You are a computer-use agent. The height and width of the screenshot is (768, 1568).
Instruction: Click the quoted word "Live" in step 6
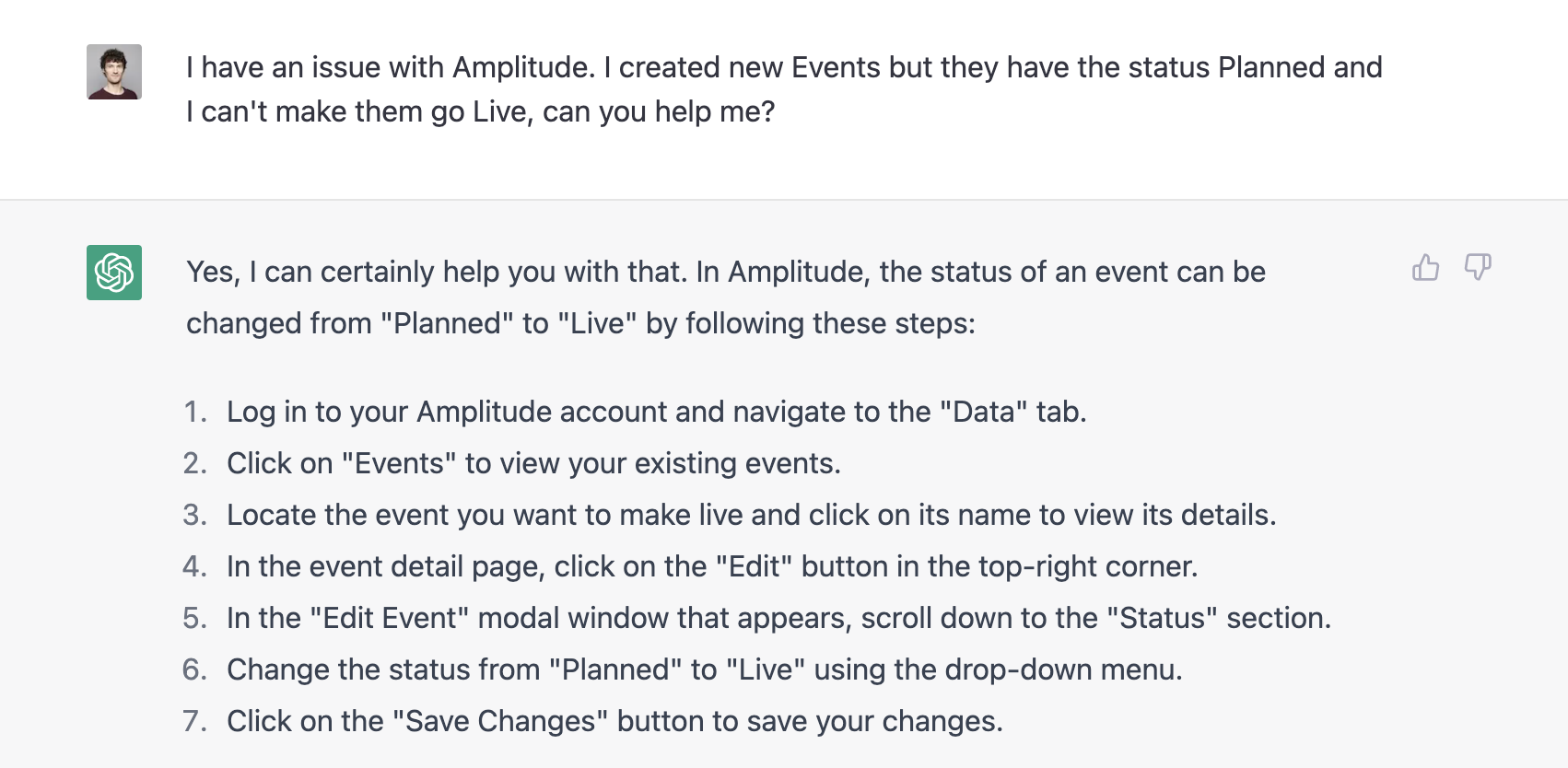pos(766,669)
